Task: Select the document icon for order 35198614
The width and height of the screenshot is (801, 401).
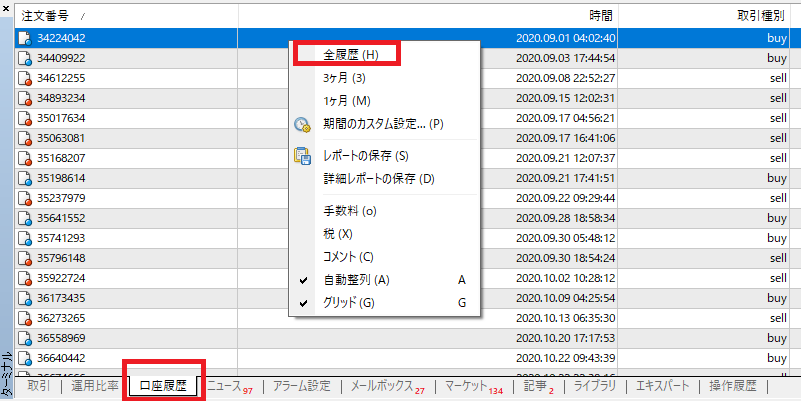Action: (x=24, y=178)
